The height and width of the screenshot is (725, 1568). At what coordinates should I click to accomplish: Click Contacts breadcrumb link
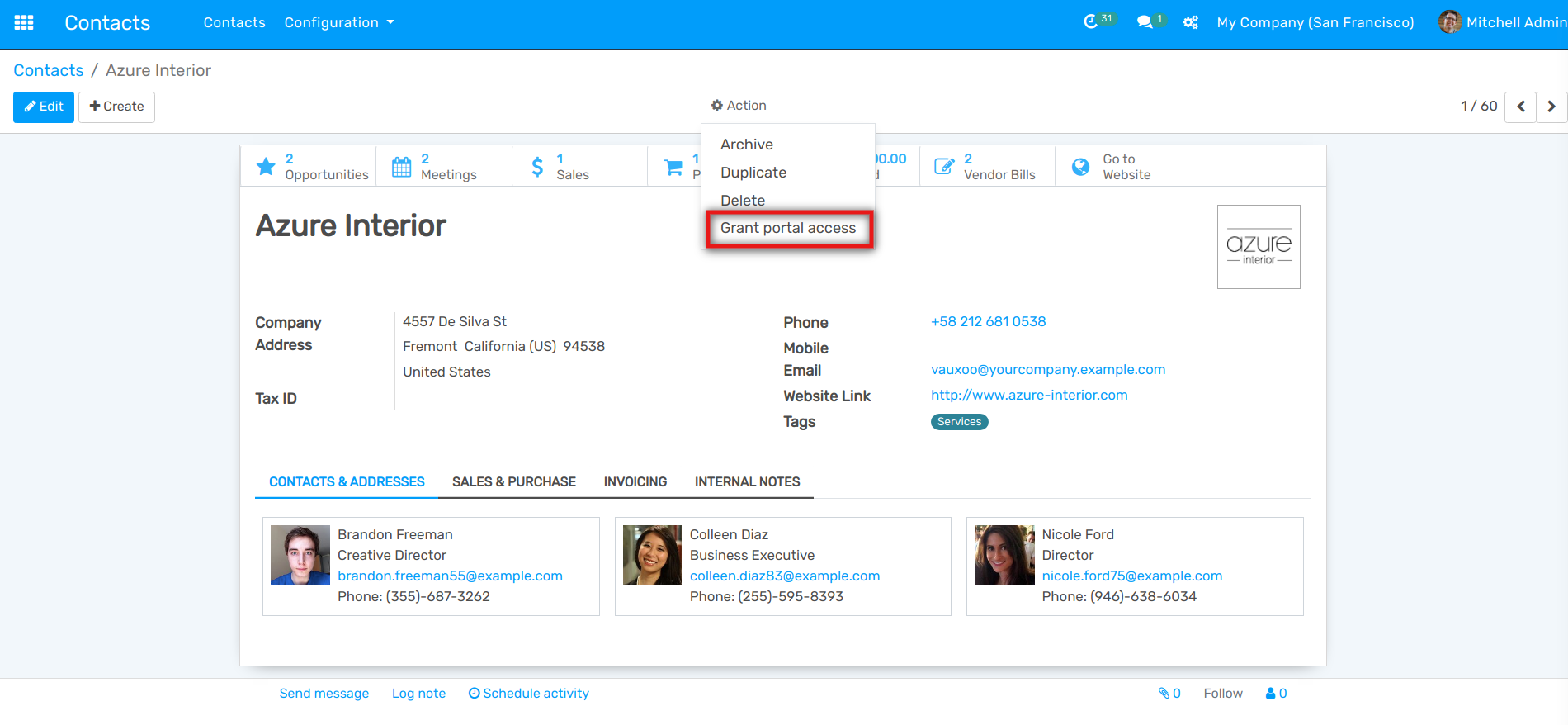(49, 70)
